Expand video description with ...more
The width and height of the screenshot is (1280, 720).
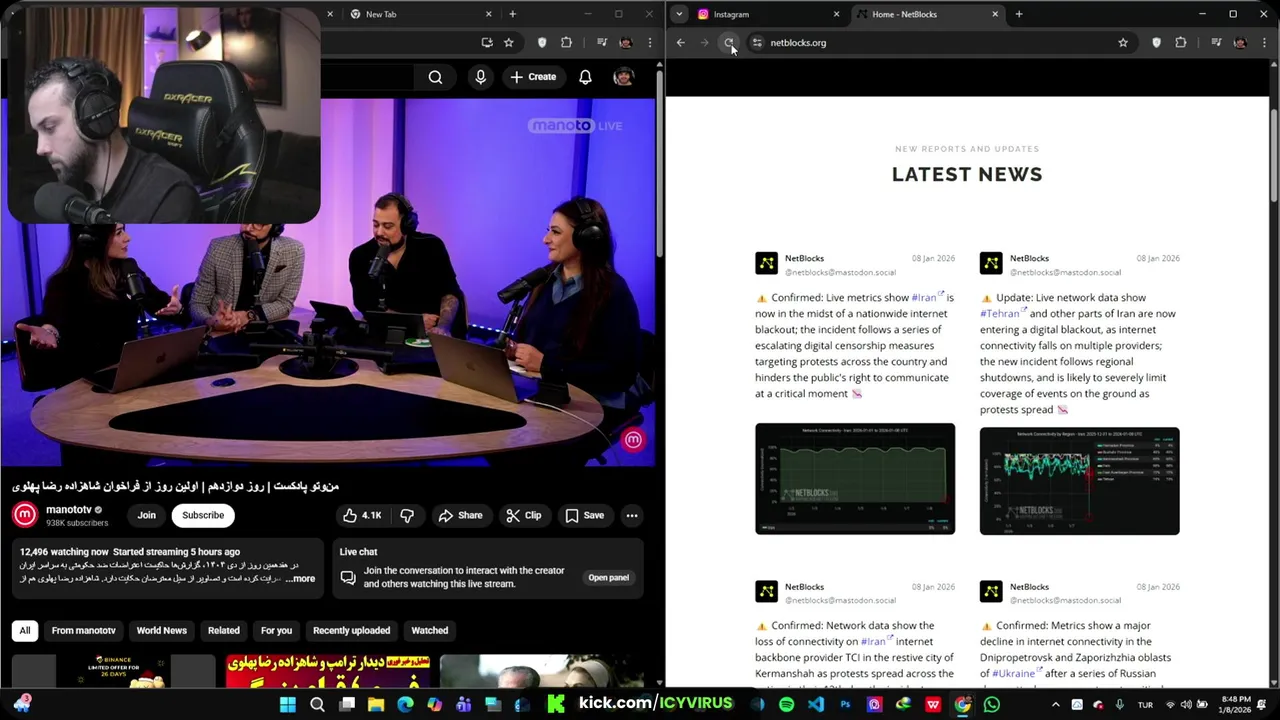[300, 579]
